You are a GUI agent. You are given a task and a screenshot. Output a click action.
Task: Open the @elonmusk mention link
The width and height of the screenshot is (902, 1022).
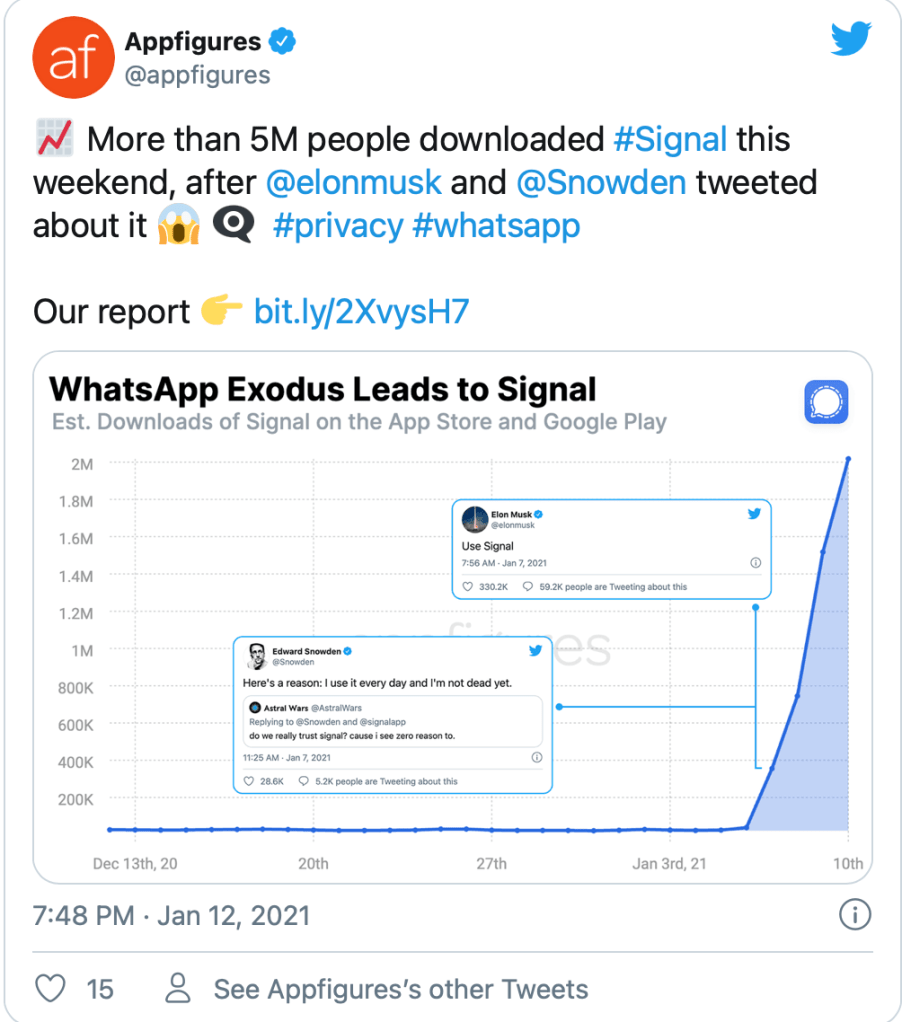(x=354, y=183)
